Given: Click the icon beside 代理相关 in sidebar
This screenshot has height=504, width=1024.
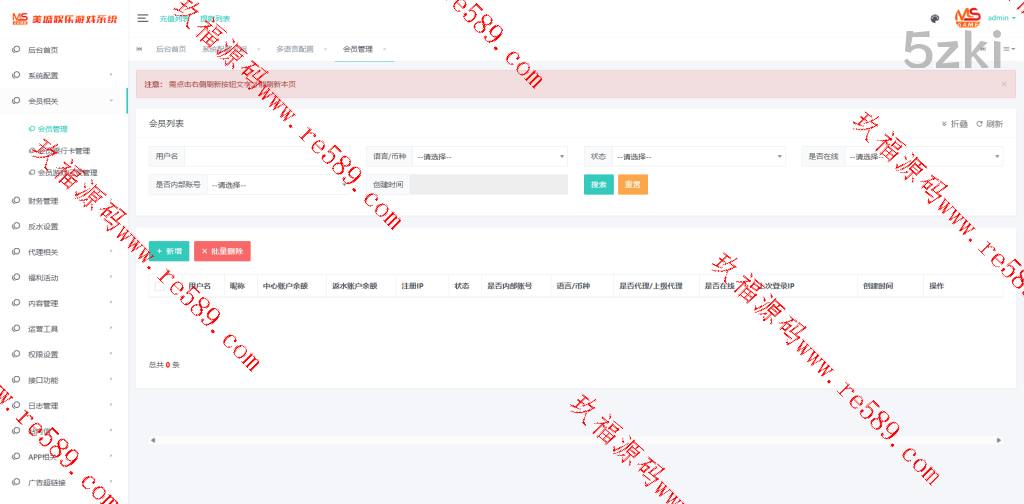Looking at the screenshot, I should (16, 252).
